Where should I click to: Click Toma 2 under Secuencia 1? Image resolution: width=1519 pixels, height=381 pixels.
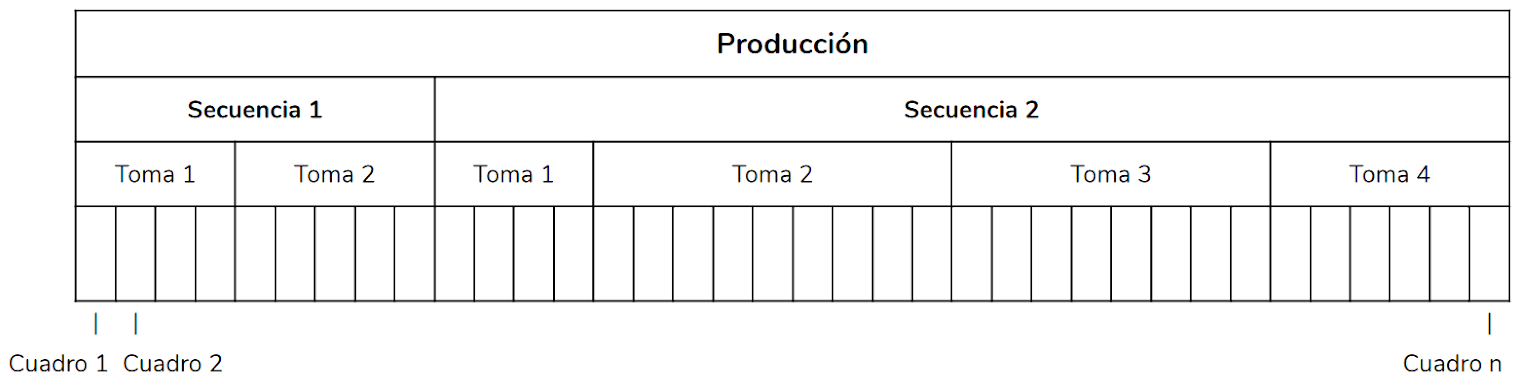coord(335,174)
